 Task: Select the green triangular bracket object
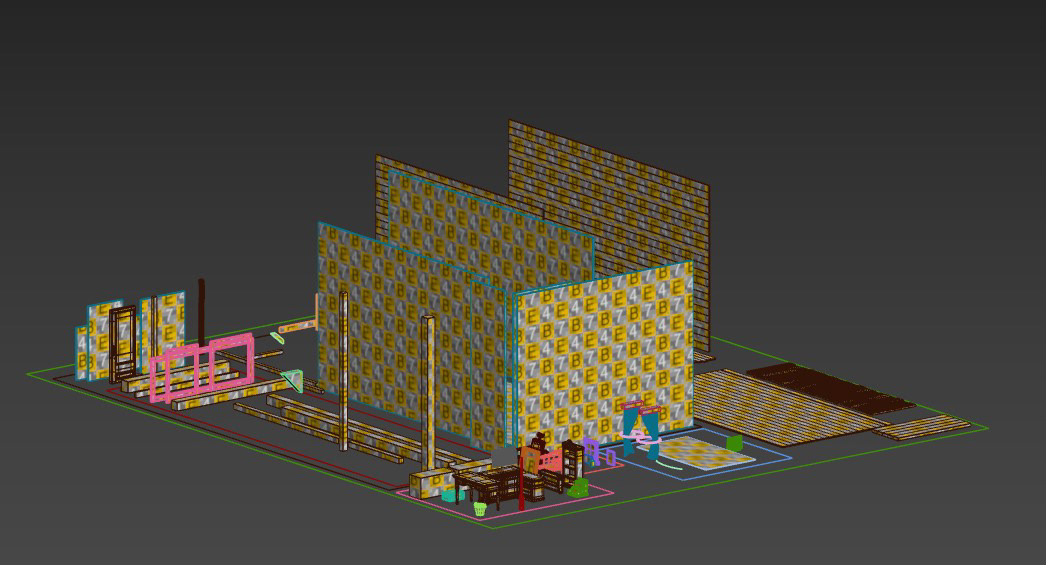pos(293,381)
